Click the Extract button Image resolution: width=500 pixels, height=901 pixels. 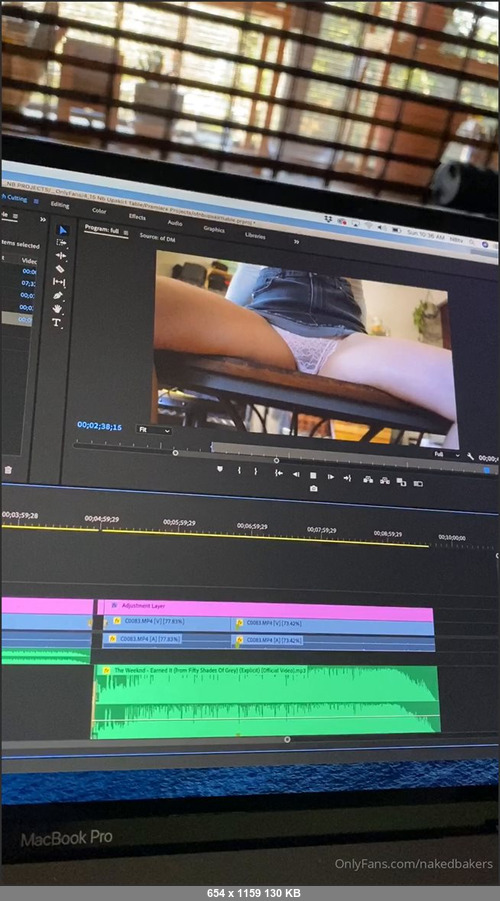[x=385, y=480]
